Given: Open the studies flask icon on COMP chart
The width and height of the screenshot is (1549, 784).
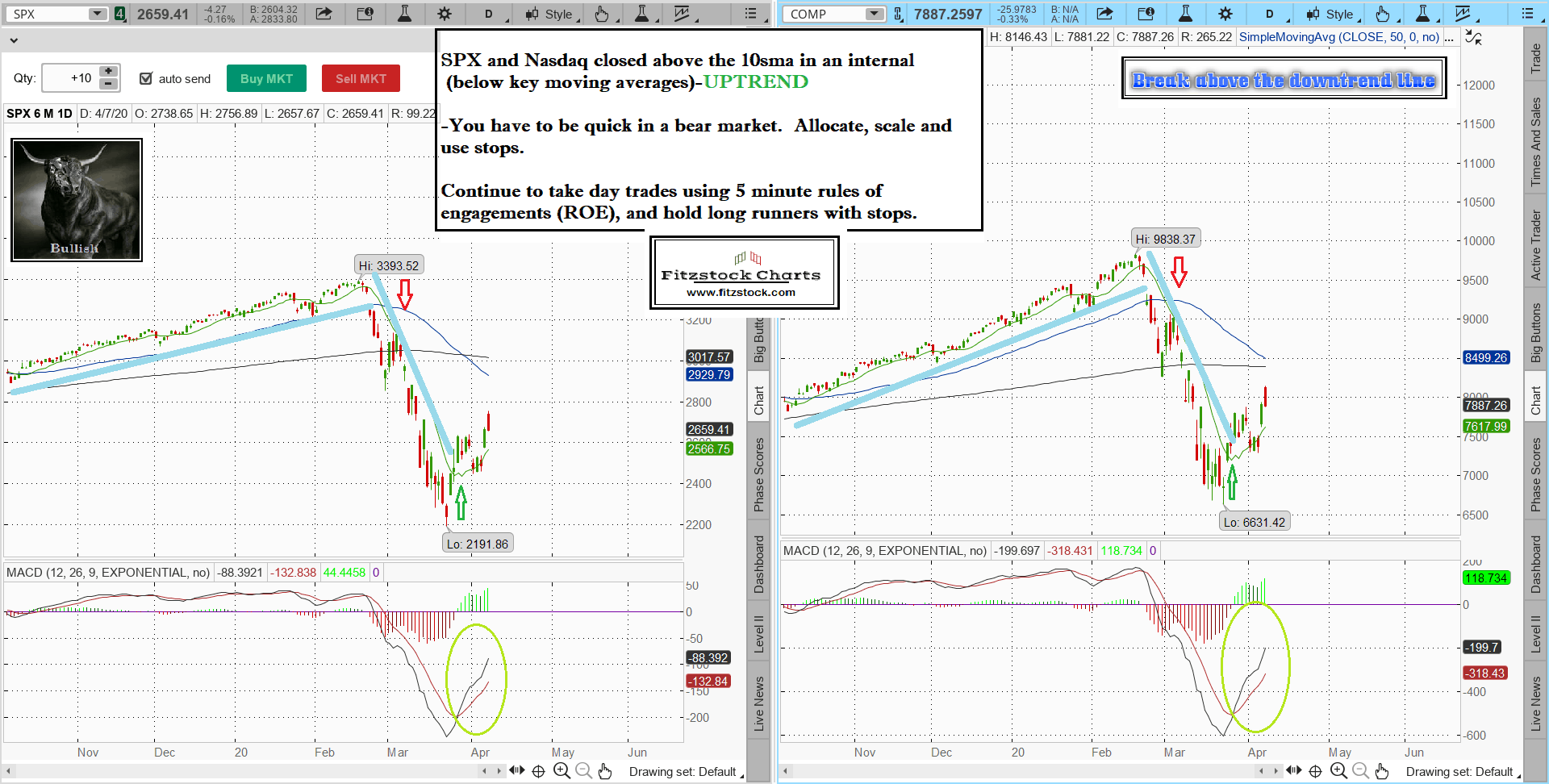Looking at the screenshot, I should [x=1185, y=14].
